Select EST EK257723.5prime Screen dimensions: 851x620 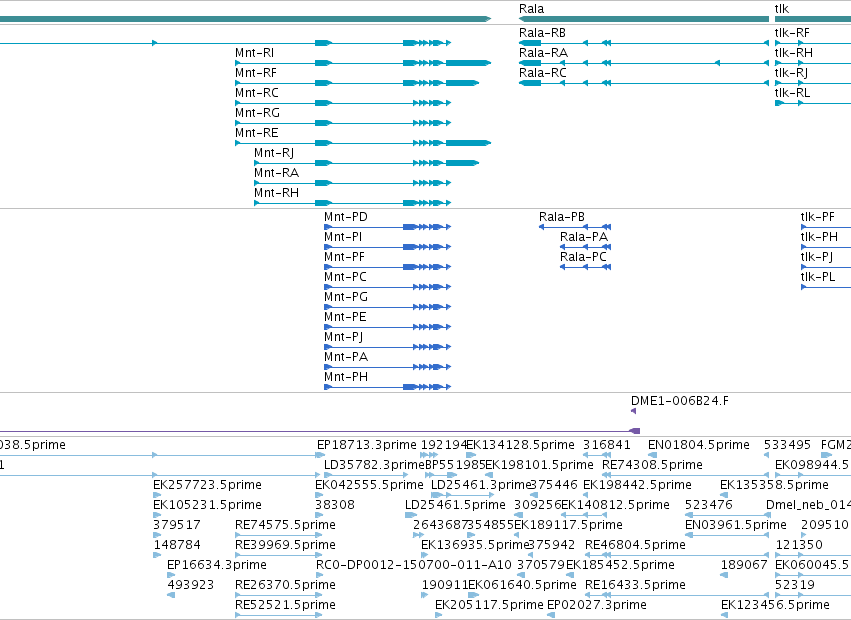pyautogui.click(x=207, y=485)
